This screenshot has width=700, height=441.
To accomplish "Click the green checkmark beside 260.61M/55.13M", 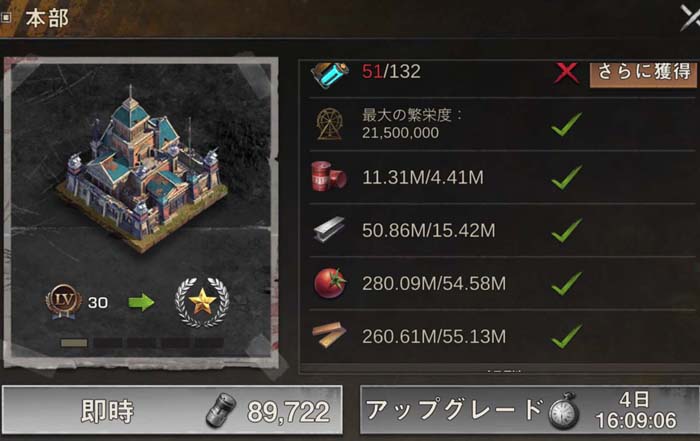I will pos(567,336).
